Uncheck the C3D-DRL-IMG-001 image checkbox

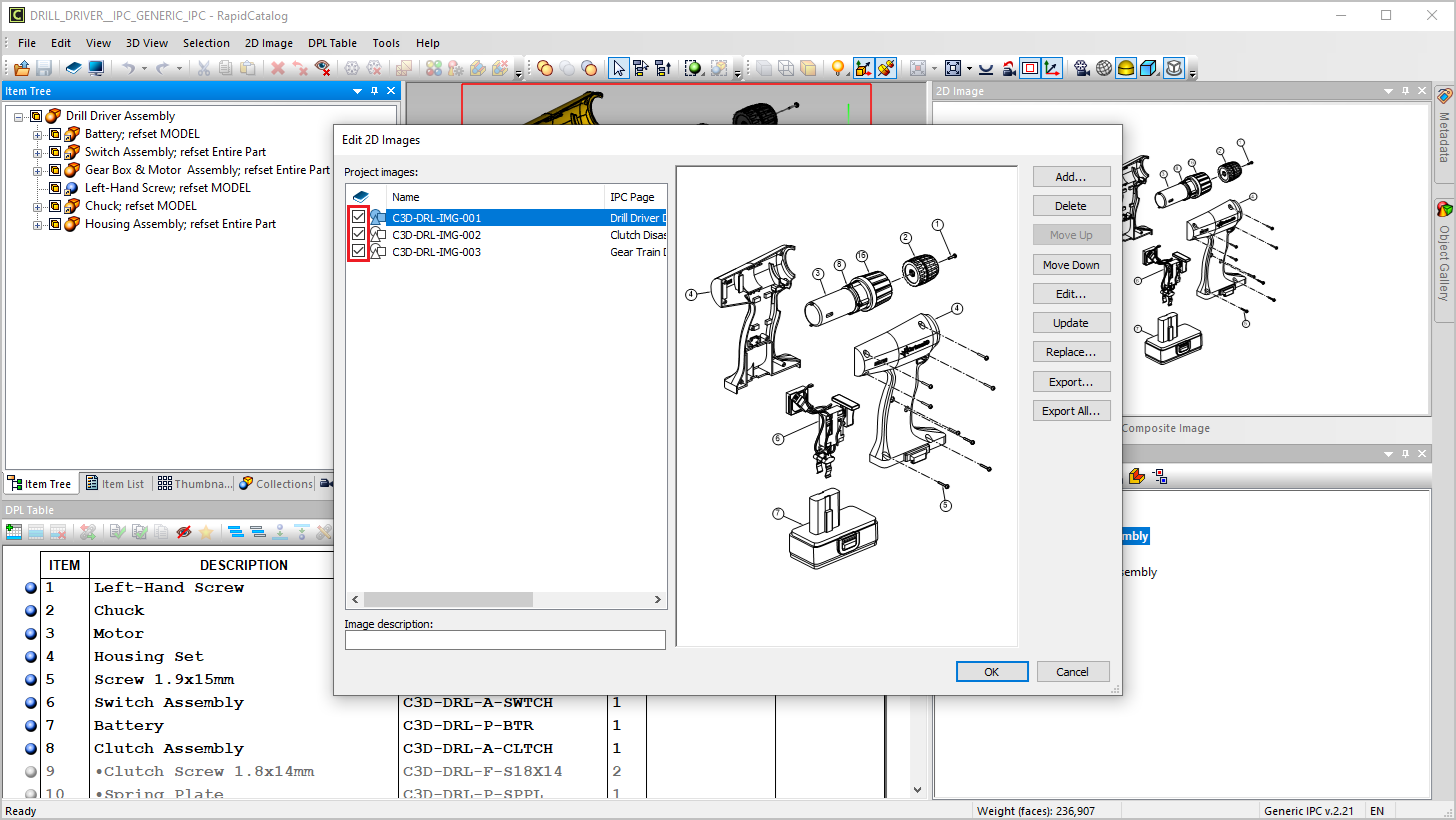click(x=358, y=217)
